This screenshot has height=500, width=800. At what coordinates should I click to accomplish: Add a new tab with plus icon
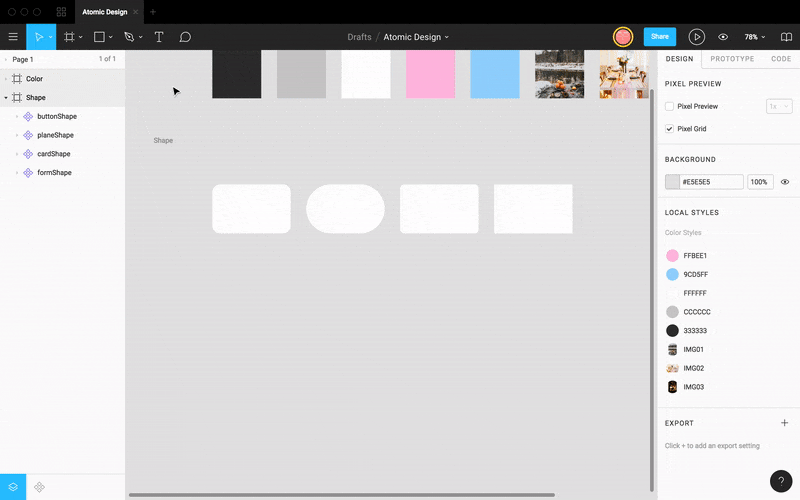(153, 12)
